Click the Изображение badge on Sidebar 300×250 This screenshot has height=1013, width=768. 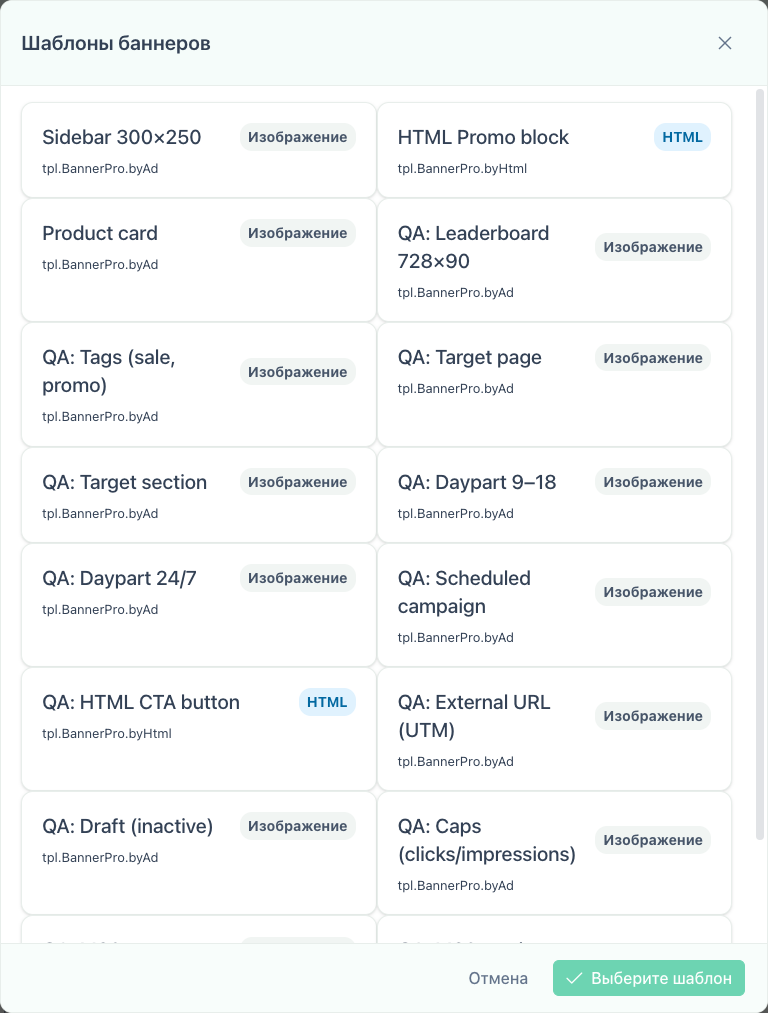298,137
